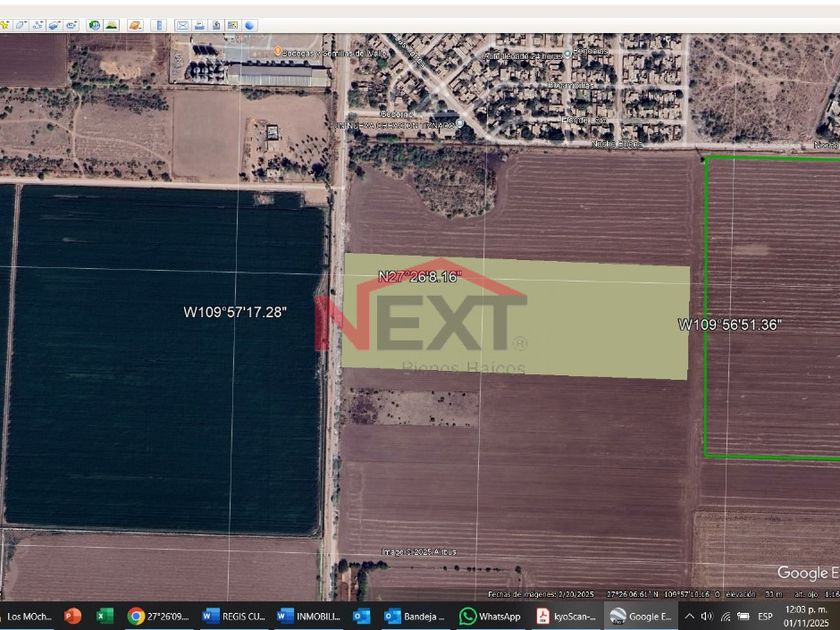Image resolution: width=840 pixels, height=630 pixels.
Task: Select the Add Path tool
Action: tap(38, 25)
